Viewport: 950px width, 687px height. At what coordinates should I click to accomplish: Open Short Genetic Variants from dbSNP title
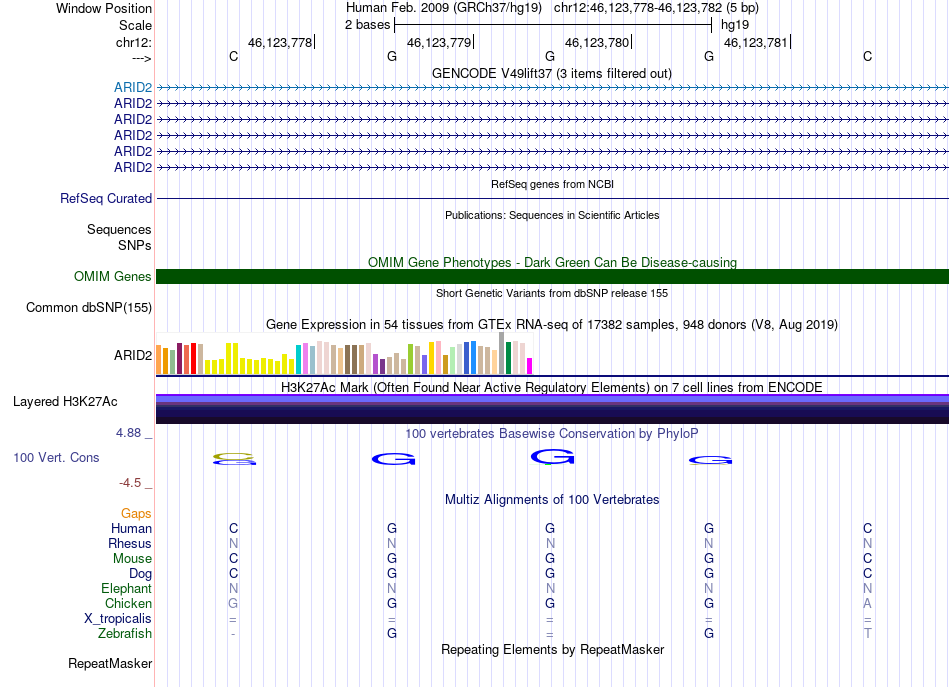(552, 293)
